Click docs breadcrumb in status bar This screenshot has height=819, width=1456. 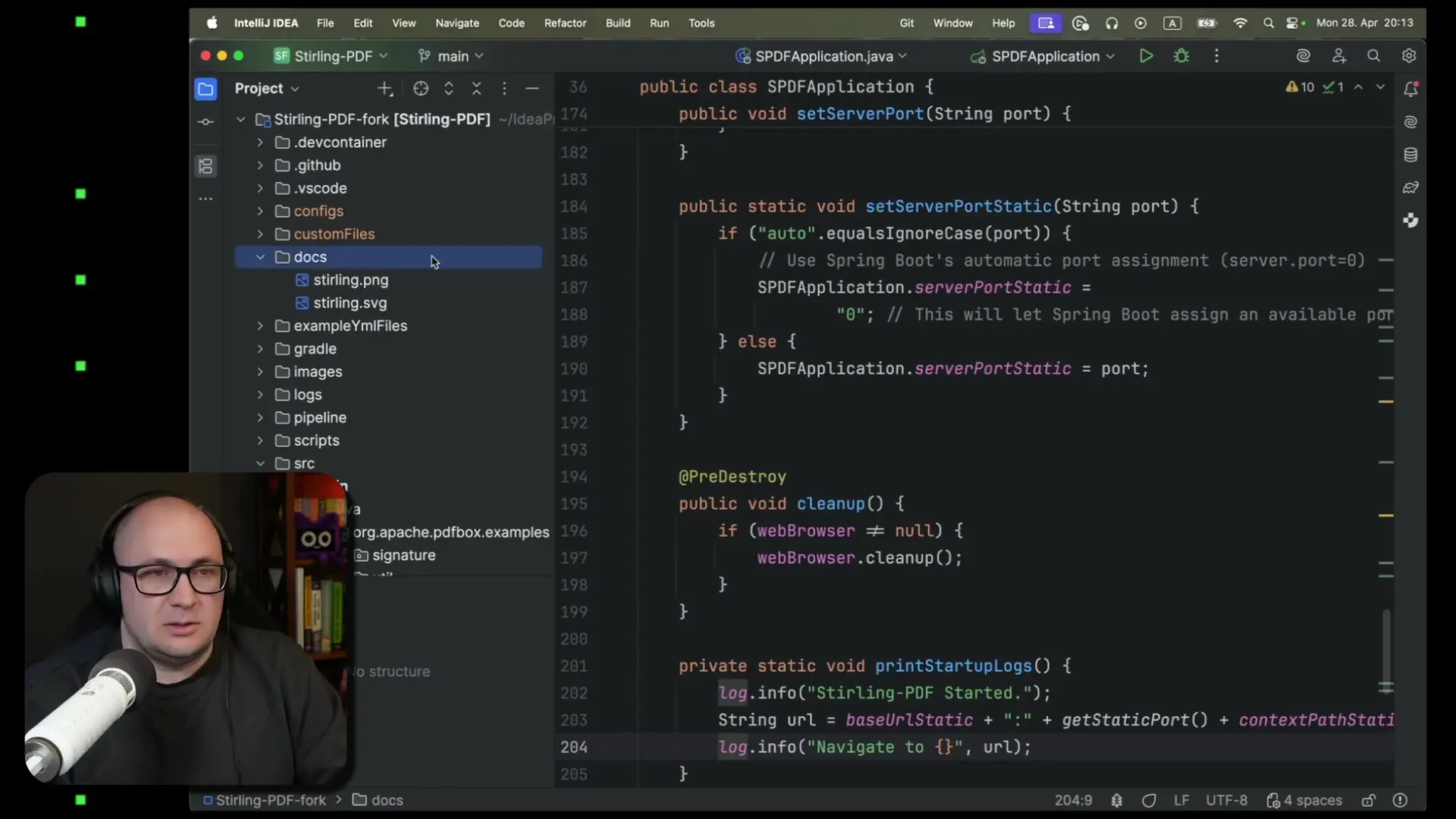click(x=378, y=801)
